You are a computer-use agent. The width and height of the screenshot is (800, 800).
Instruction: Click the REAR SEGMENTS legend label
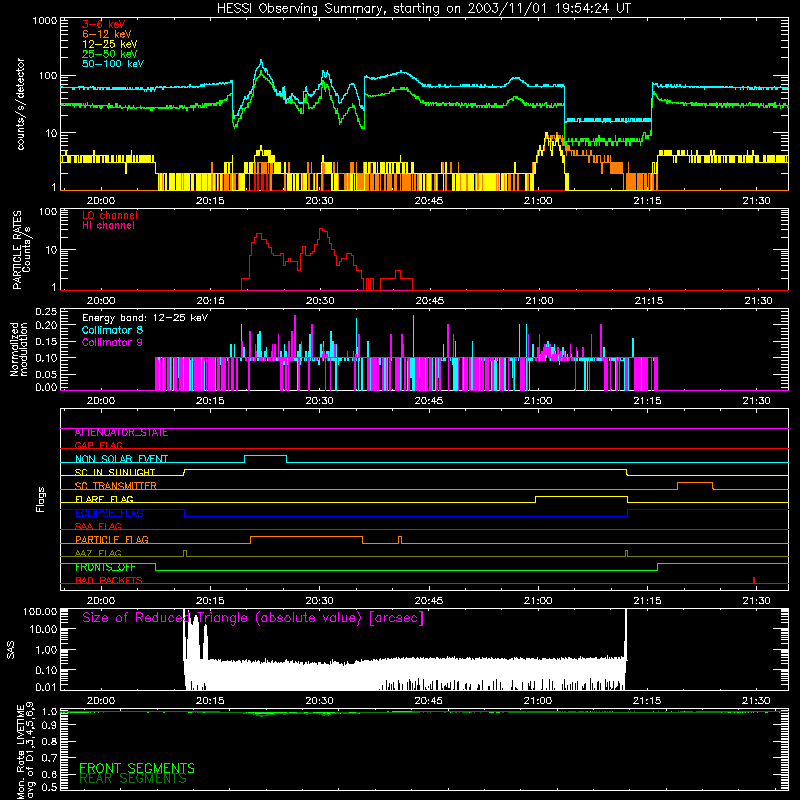tap(133, 779)
